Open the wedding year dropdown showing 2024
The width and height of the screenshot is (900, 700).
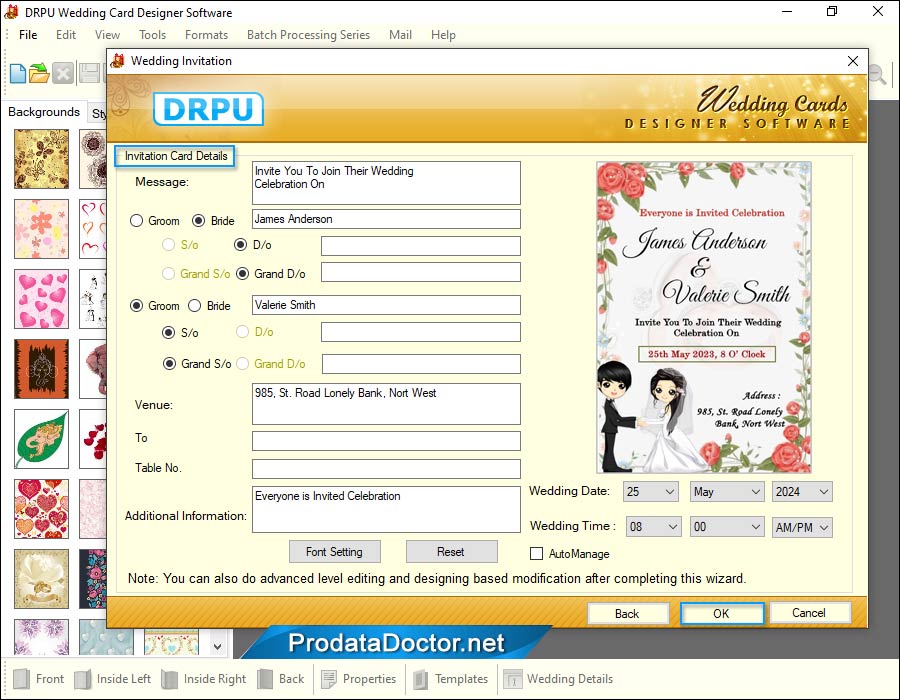(x=802, y=492)
